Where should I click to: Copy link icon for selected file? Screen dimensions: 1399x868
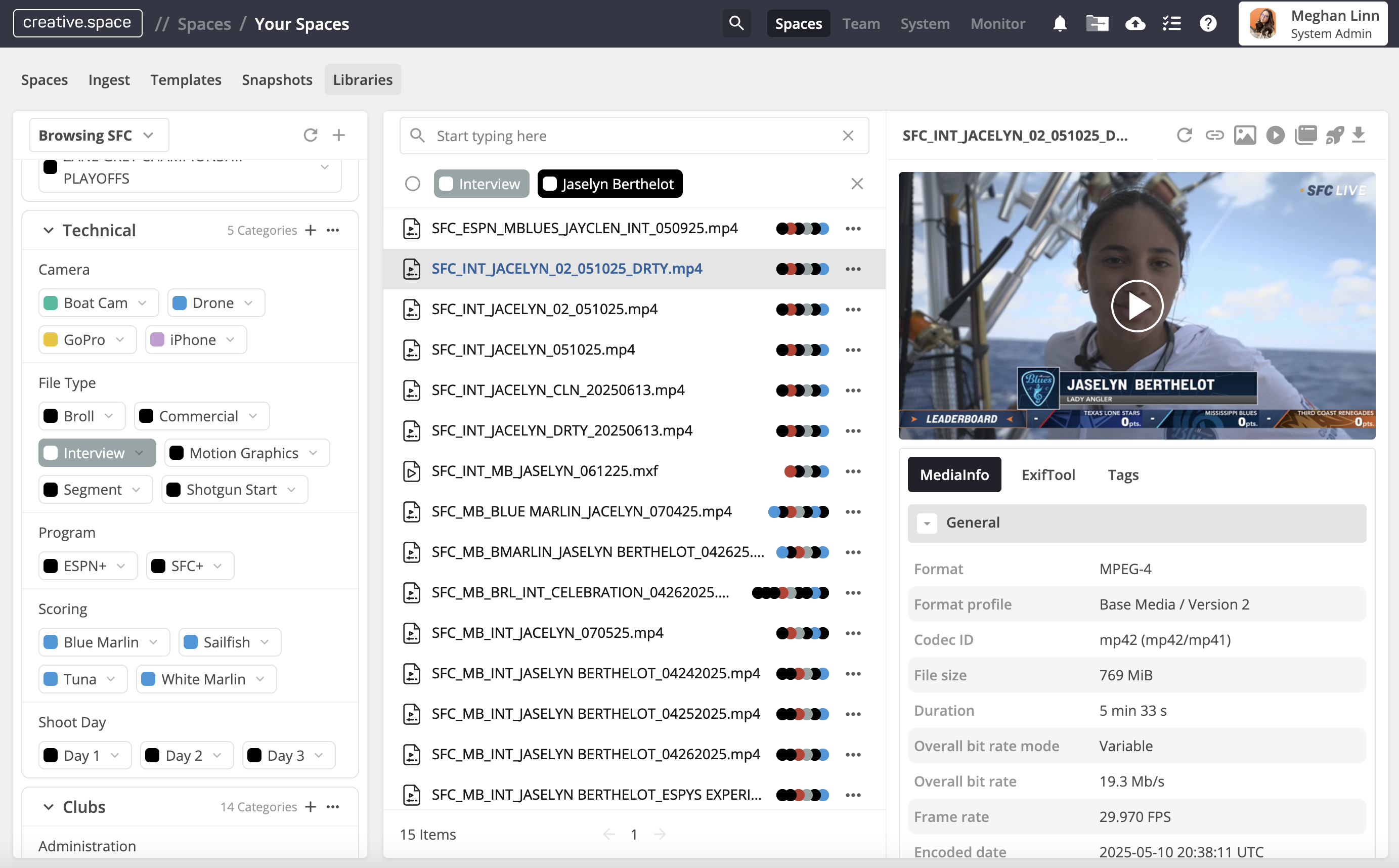1214,136
